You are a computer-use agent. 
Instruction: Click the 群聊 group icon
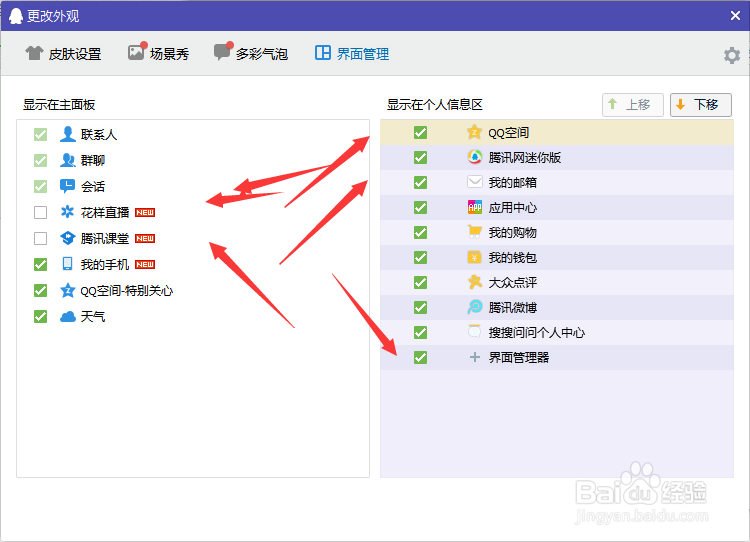(67, 160)
